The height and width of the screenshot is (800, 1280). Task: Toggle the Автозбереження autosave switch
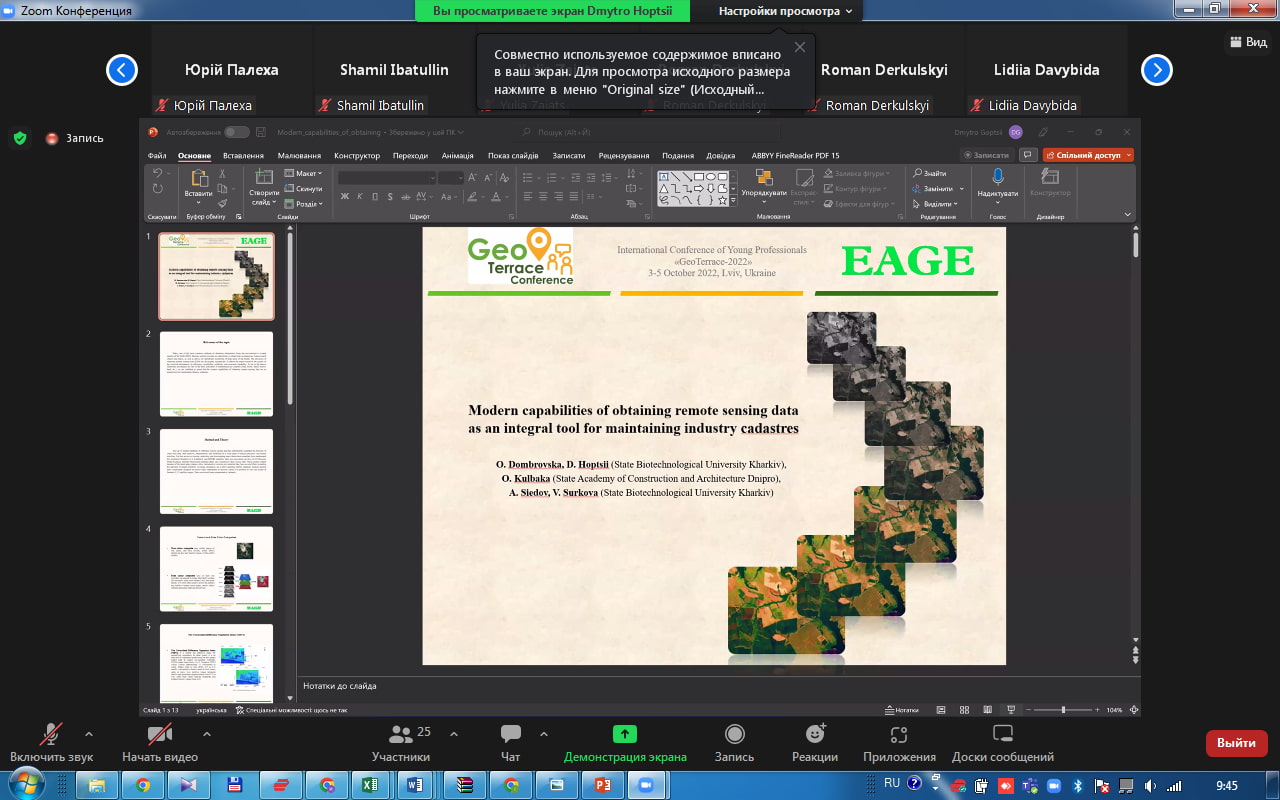[x=237, y=132]
